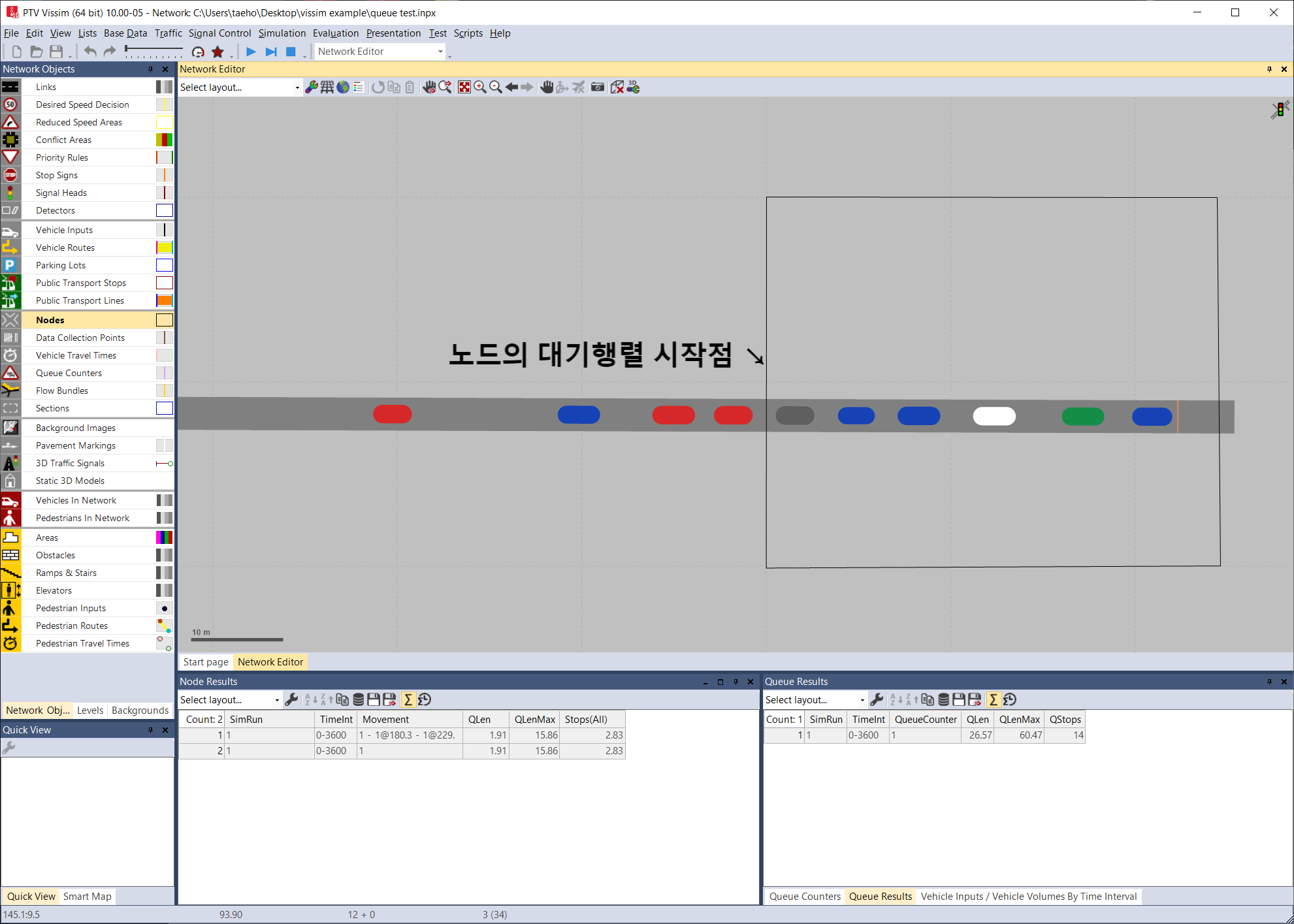This screenshot has width=1294, height=924.
Task: Stop the simulation
Action: (291, 52)
